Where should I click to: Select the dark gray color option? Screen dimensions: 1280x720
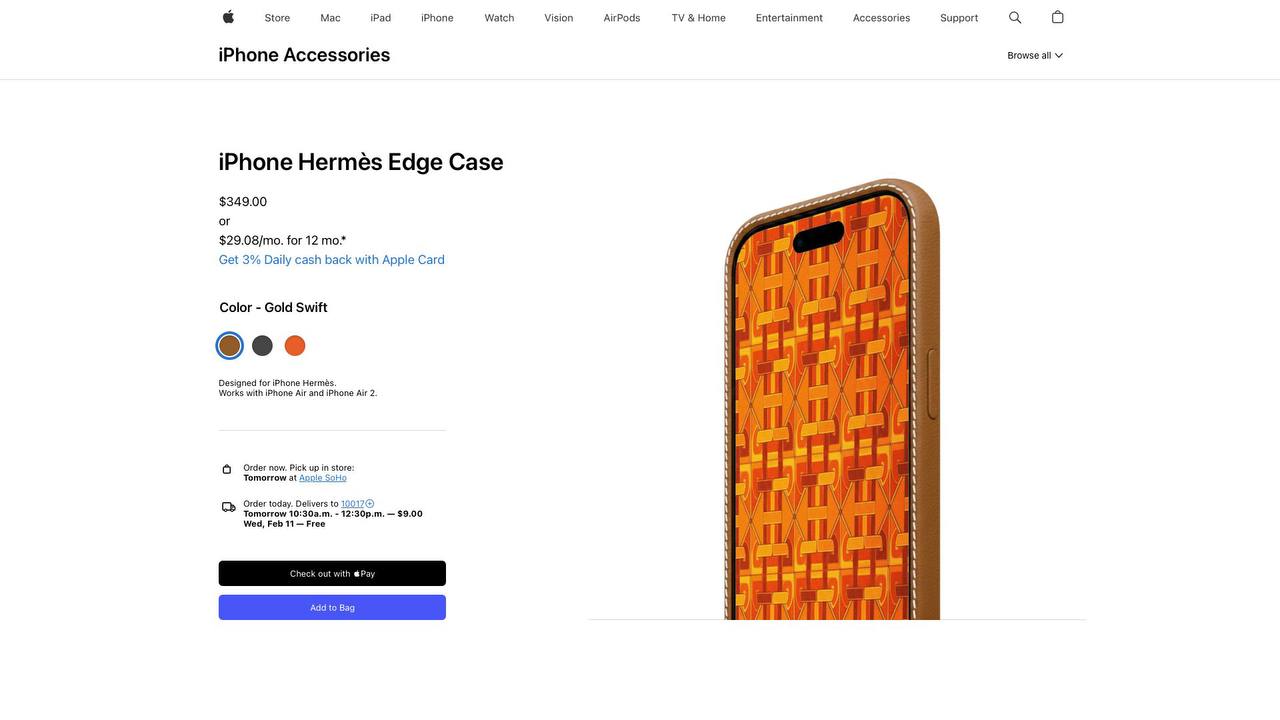[x=262, y=346]
